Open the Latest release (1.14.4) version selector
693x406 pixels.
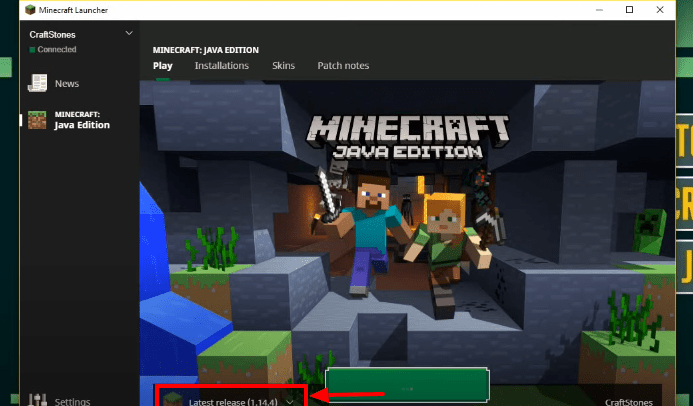click(x=231, y=396)
